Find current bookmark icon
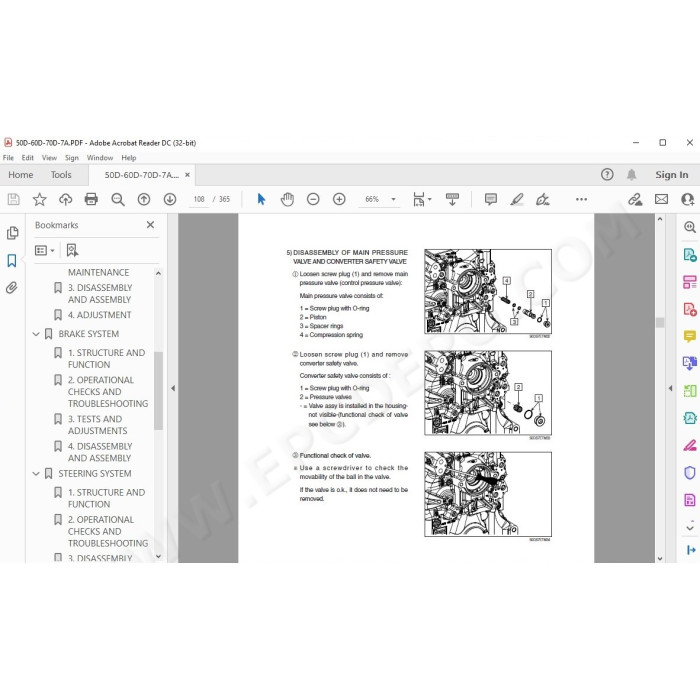This screenshot has width=700, height=700. tap(72, 250)
